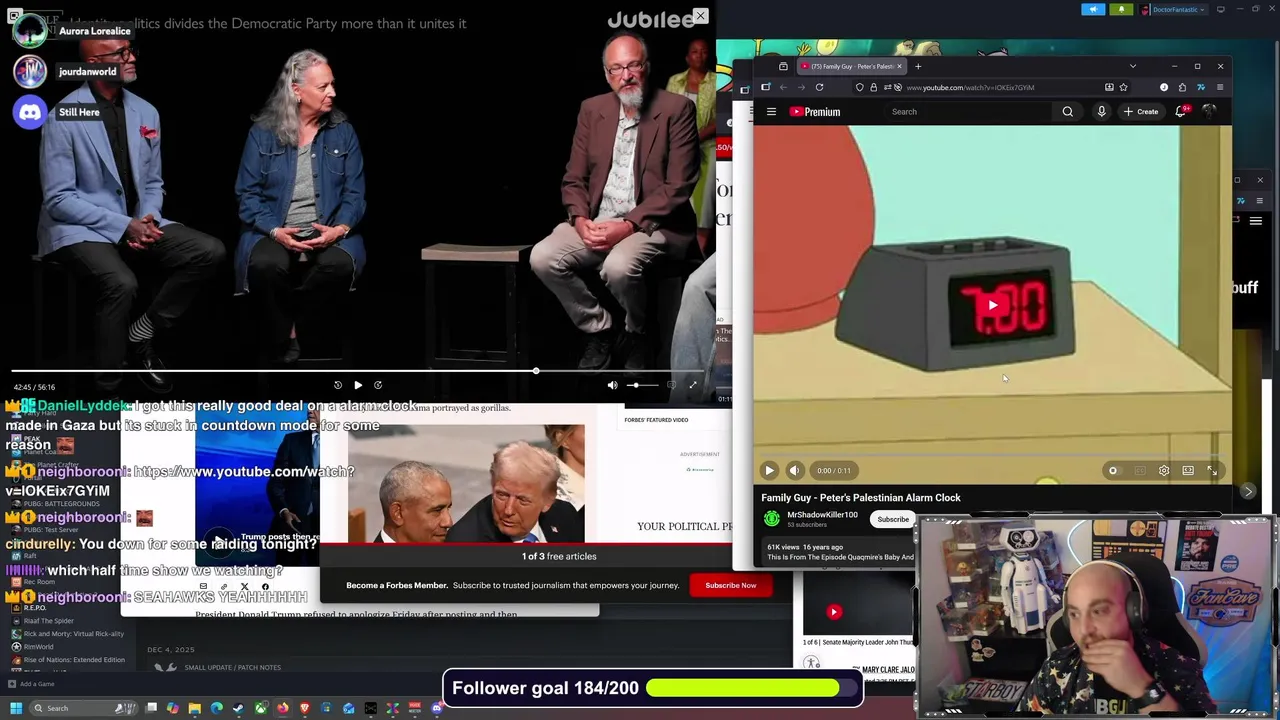Image resolution: width=1280 pixels, height=720 pixels.
Task: Toggle YouTube subtitles button
Action: point(1140,470)
